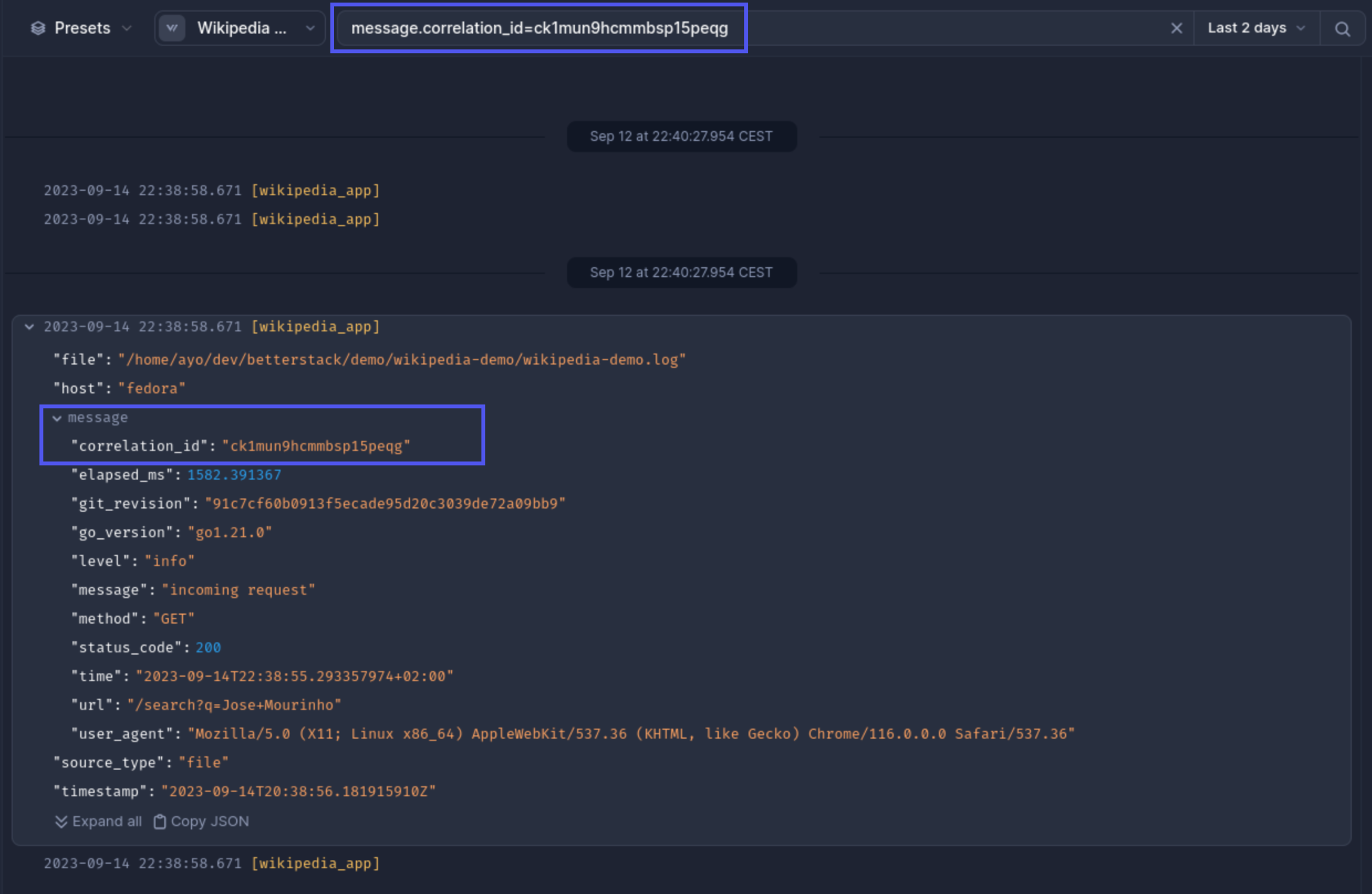
Task: Click the Presets layers icon
Action: 38,28
